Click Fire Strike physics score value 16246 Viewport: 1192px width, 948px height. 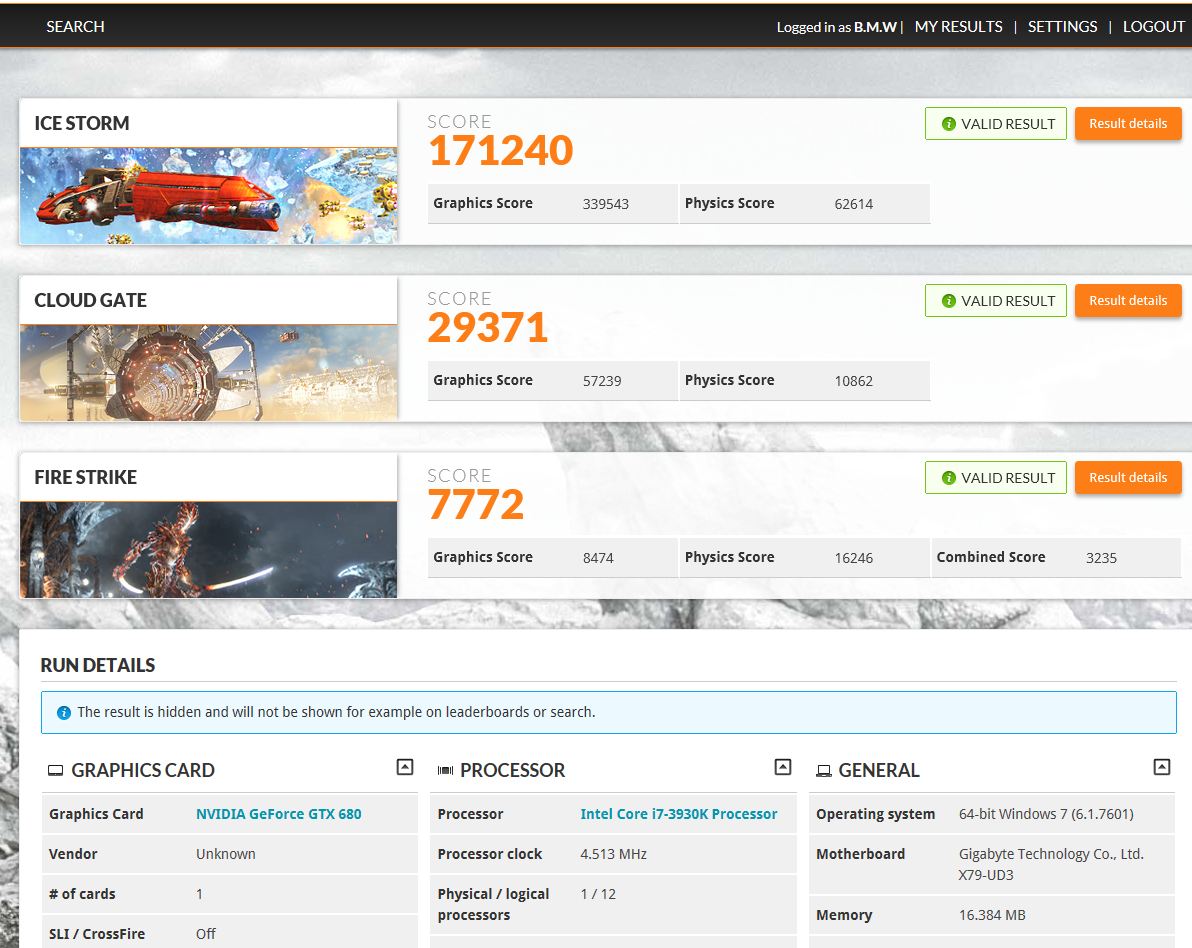[854, 558]
